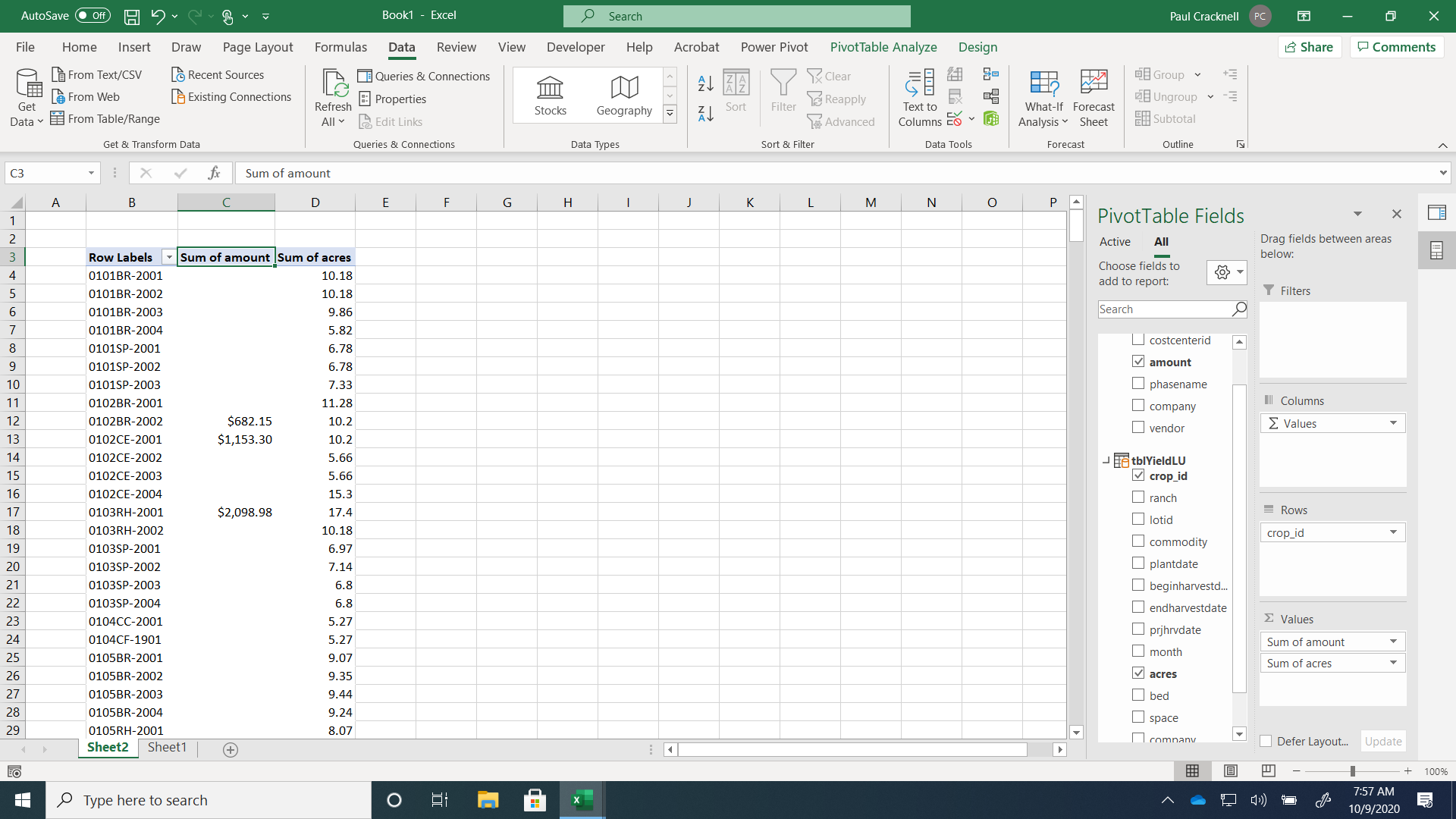Open the PivotTable Analyze ribbon tab
This screenshot has width=1456, height=819.
pyautogui.click(x=883, y=47)
